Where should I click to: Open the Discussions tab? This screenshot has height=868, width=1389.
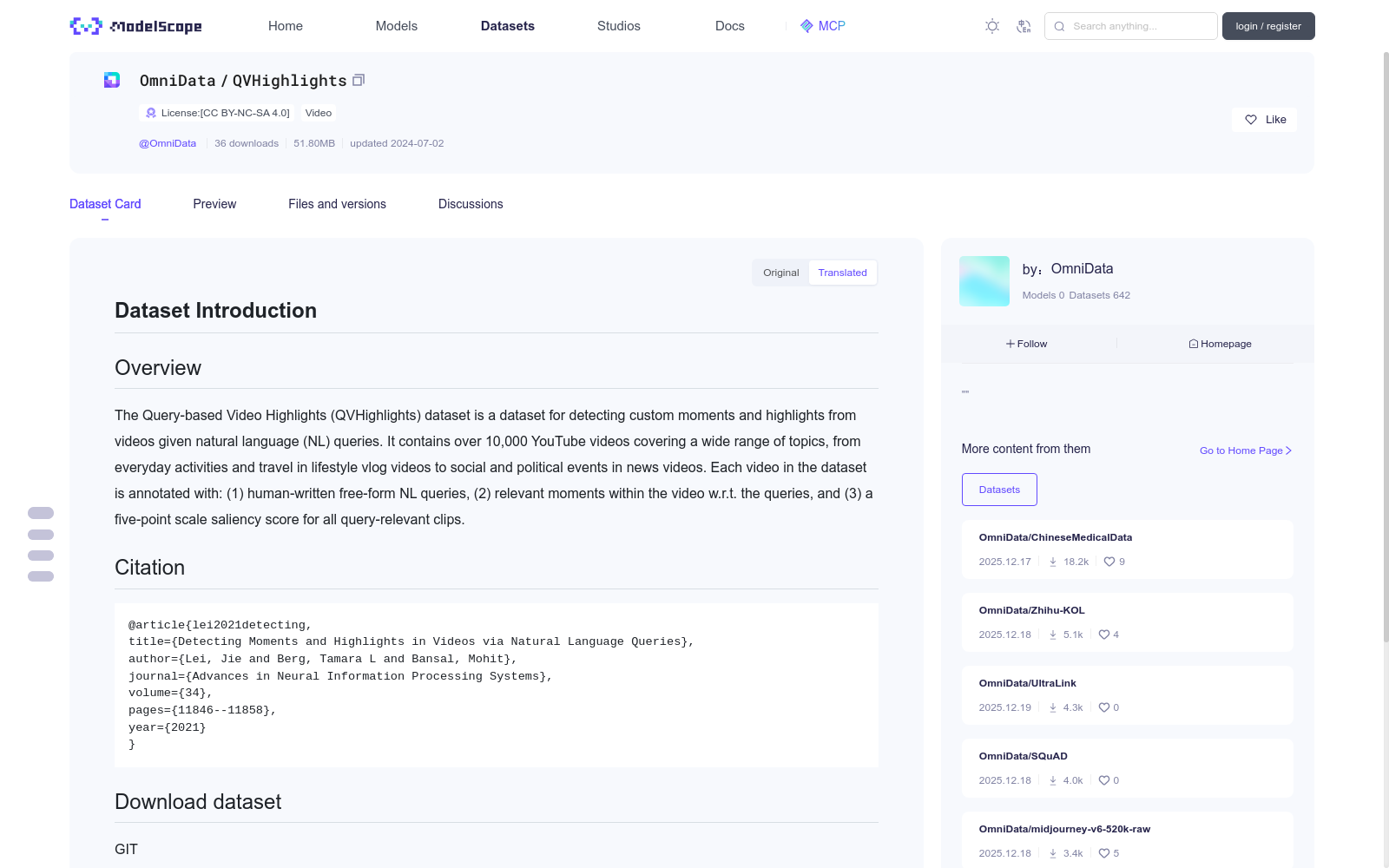471,204
